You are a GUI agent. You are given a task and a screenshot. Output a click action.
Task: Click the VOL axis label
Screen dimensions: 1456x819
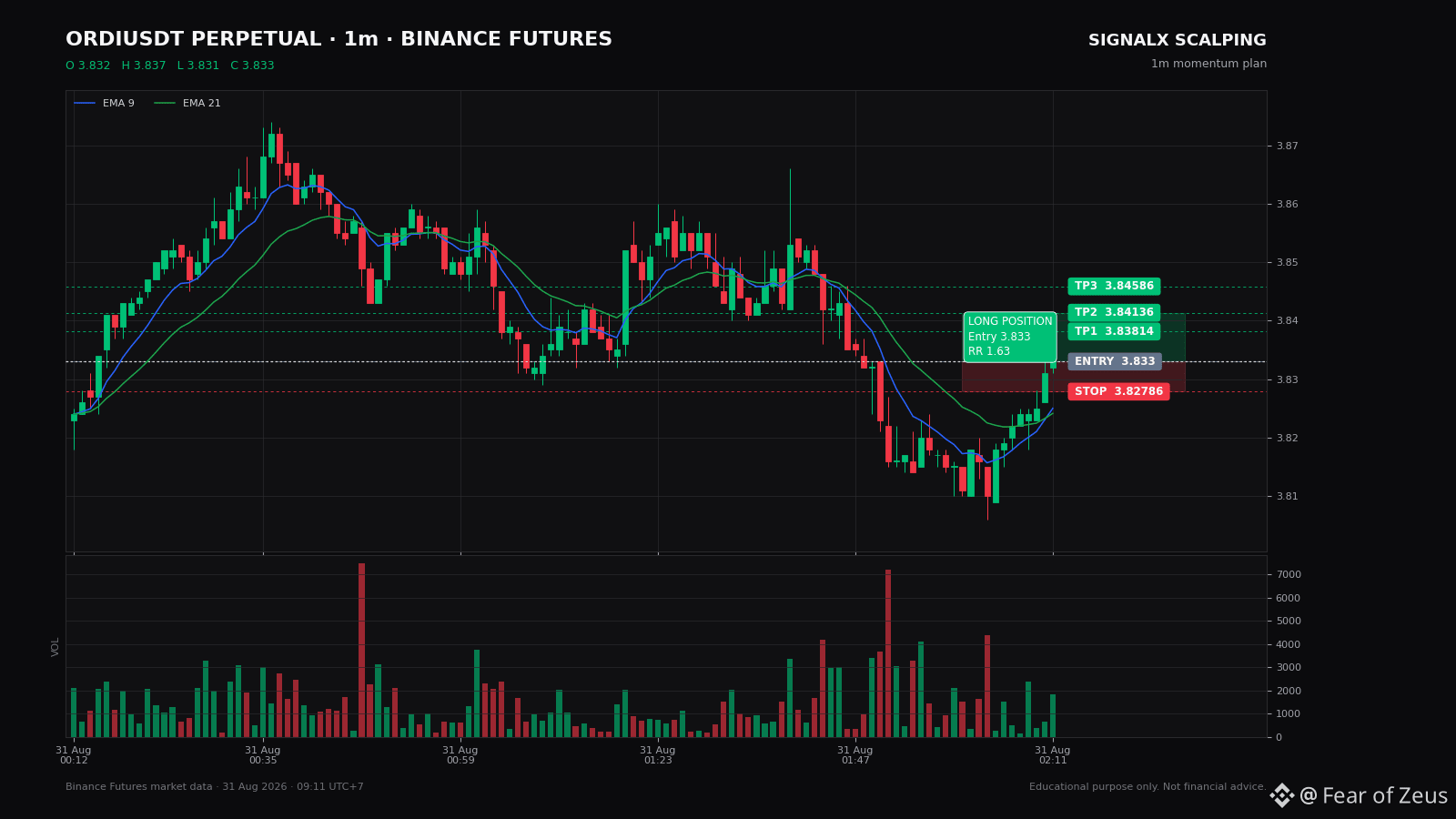point(56,647)
